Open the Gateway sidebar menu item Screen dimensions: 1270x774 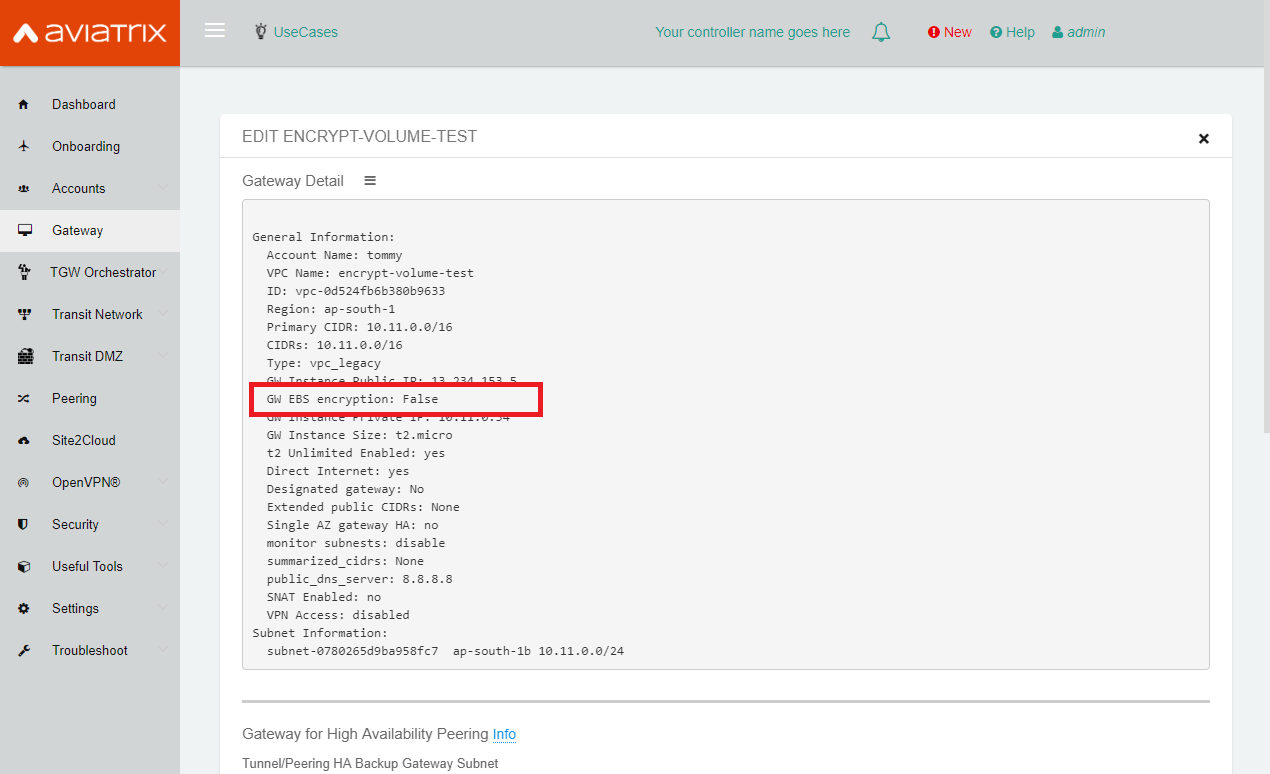coord(78,230)
